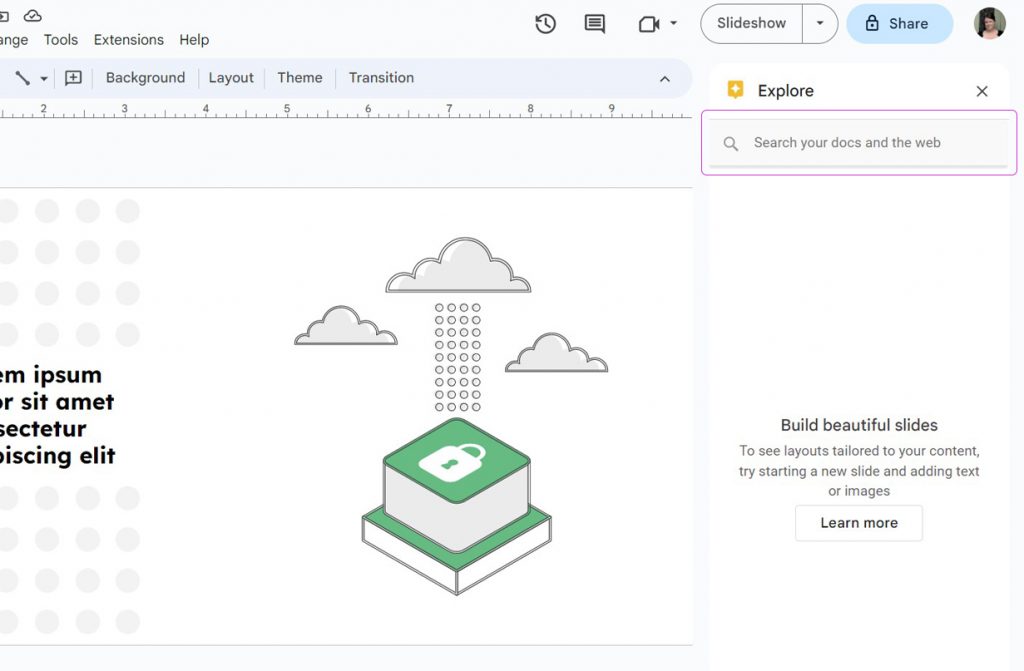Open the Extensions menu
1024x671 pixels.
[128, 39]
